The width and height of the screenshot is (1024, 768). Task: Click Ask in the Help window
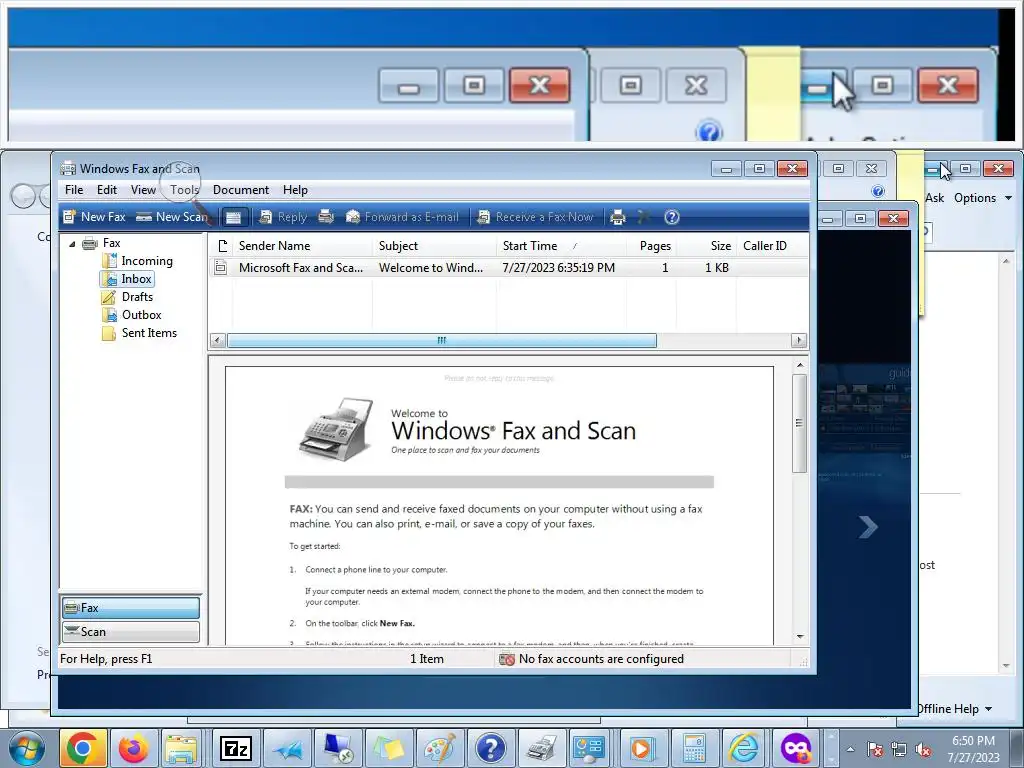pyautogui.click(x=935, y=198)
